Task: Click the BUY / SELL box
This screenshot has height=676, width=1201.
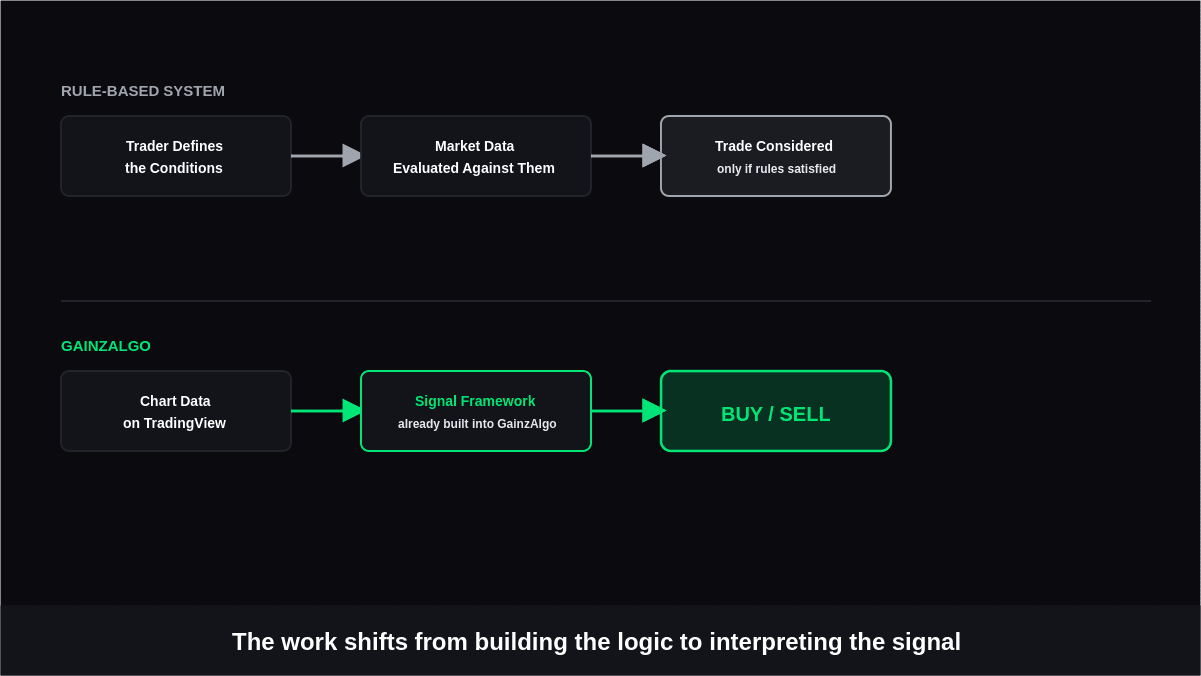Action: click(776, 411)
